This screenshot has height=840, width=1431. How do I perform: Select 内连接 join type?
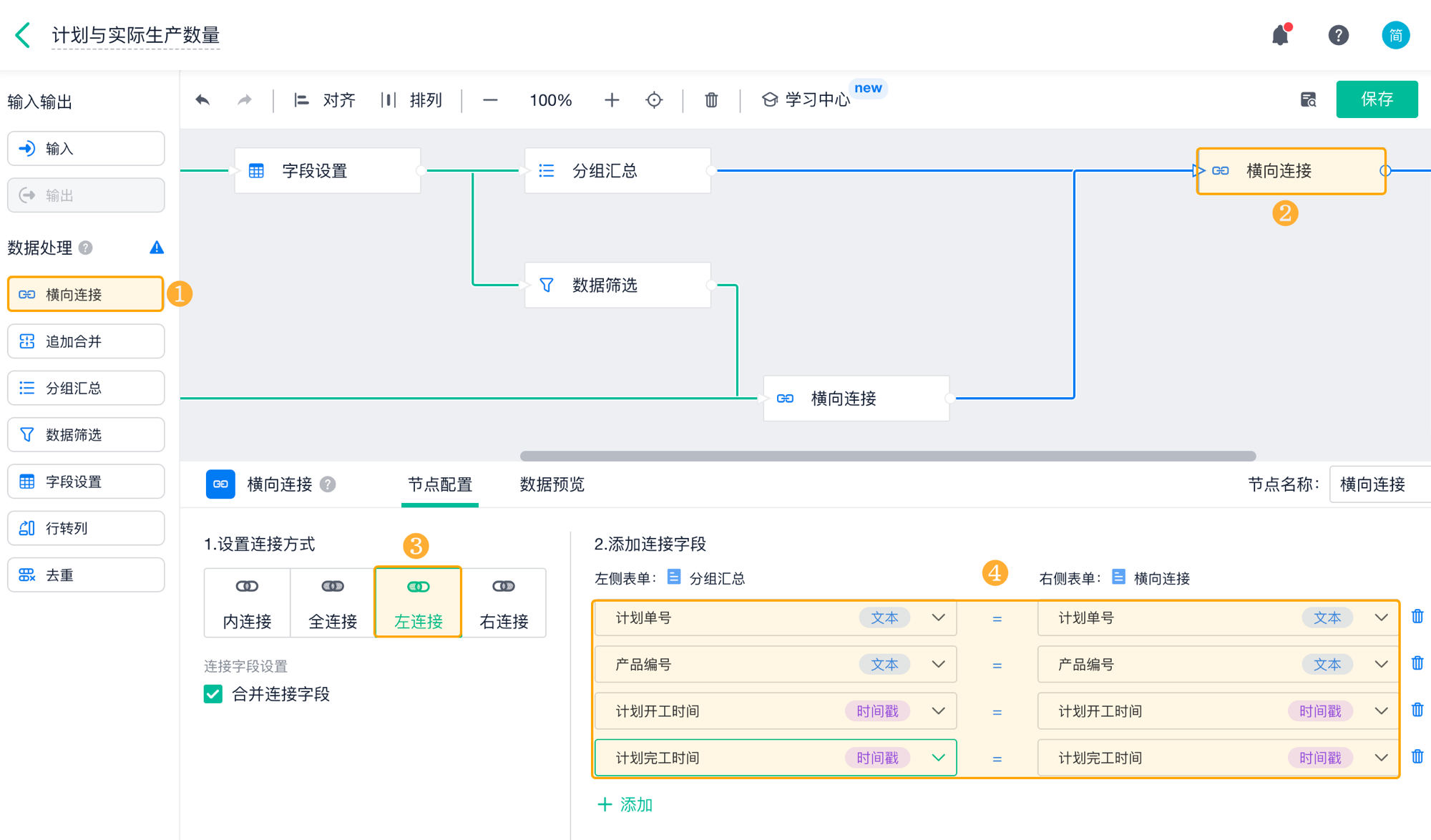coord(247,602)
